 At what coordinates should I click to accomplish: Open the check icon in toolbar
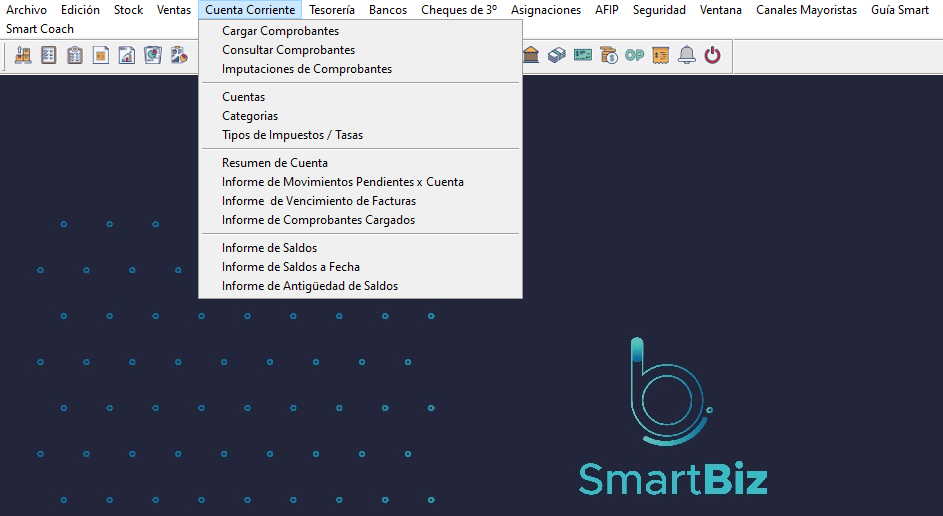(x=583, y=56)
